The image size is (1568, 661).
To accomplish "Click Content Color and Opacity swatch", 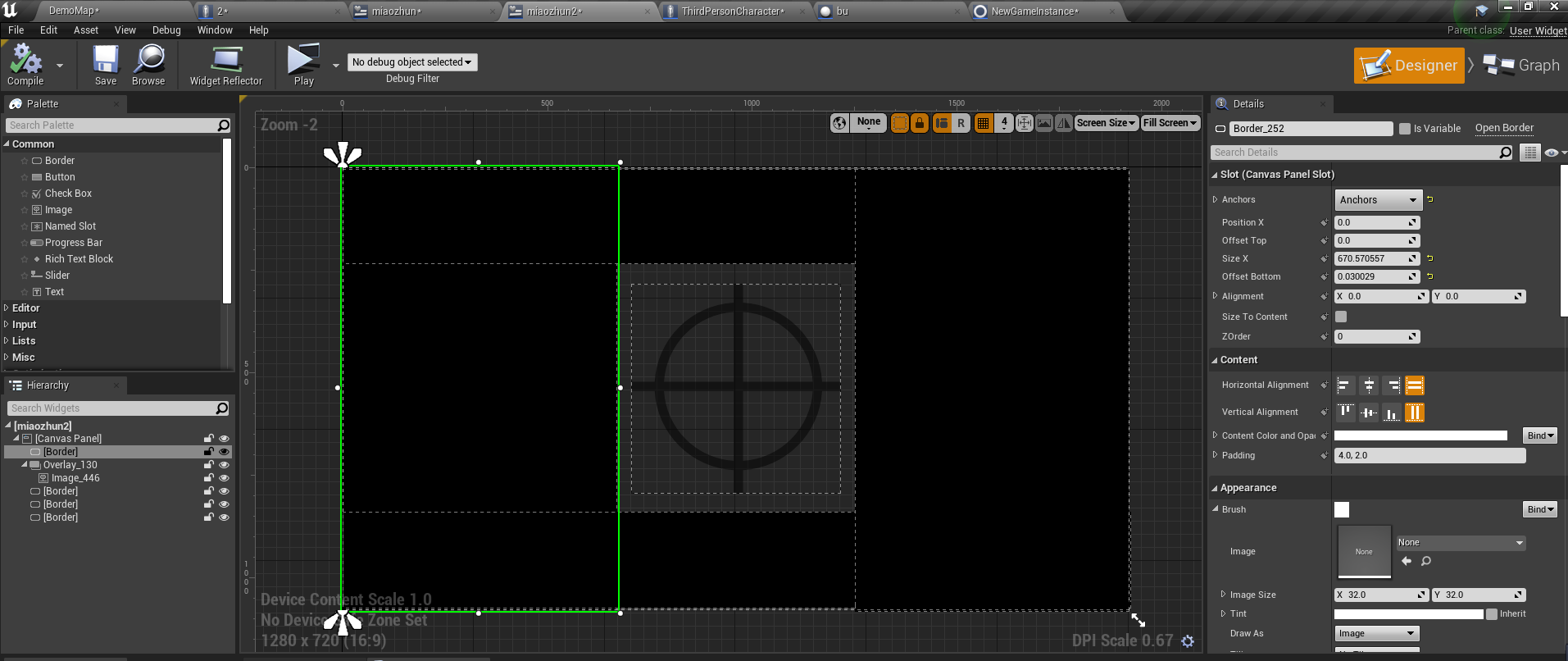I will coord(1420,436).
